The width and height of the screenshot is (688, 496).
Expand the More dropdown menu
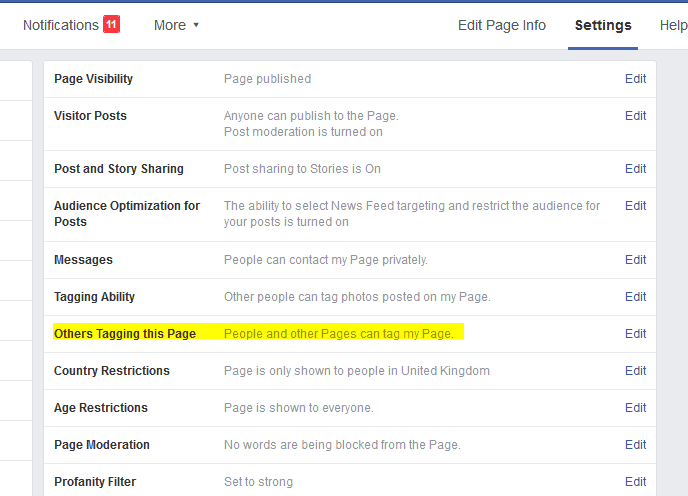(176, 25)
